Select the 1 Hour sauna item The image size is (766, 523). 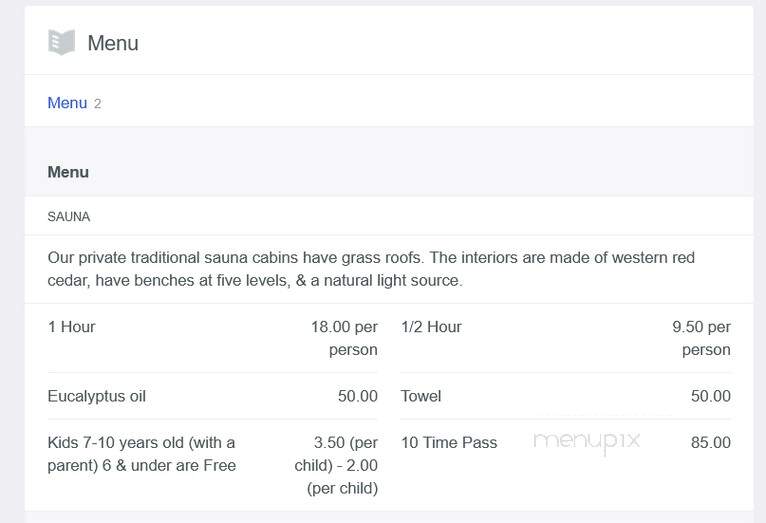[71, 327]
